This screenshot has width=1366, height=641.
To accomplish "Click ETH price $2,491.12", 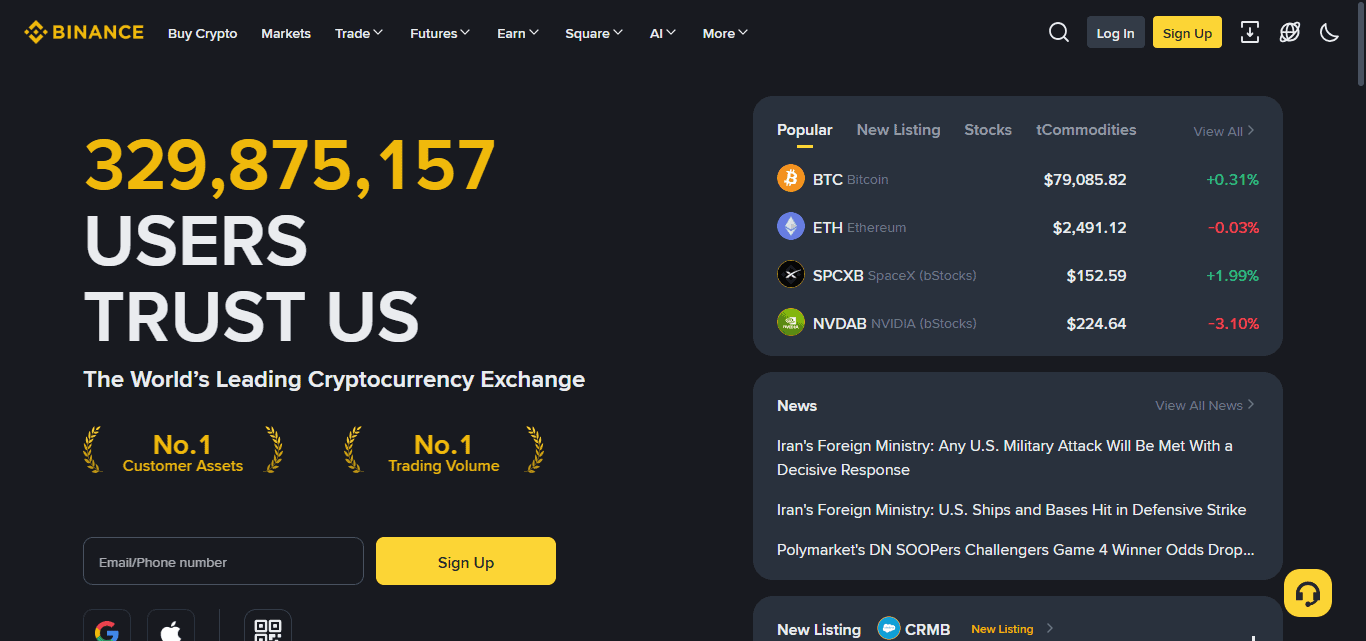I will click(x=1090, y=228).
